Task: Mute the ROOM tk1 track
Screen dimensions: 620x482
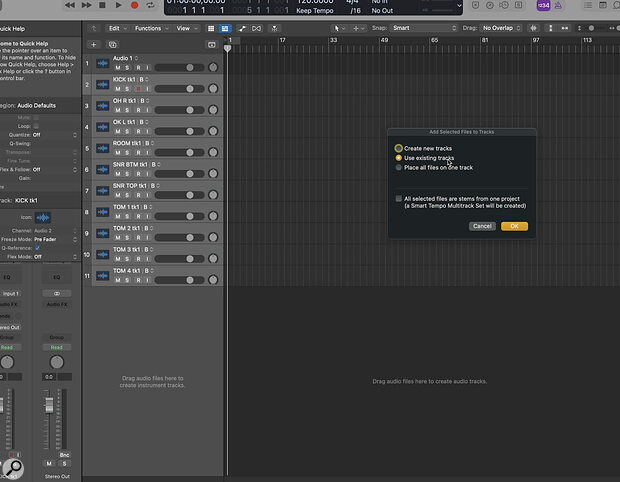Action: coord(117,153)
